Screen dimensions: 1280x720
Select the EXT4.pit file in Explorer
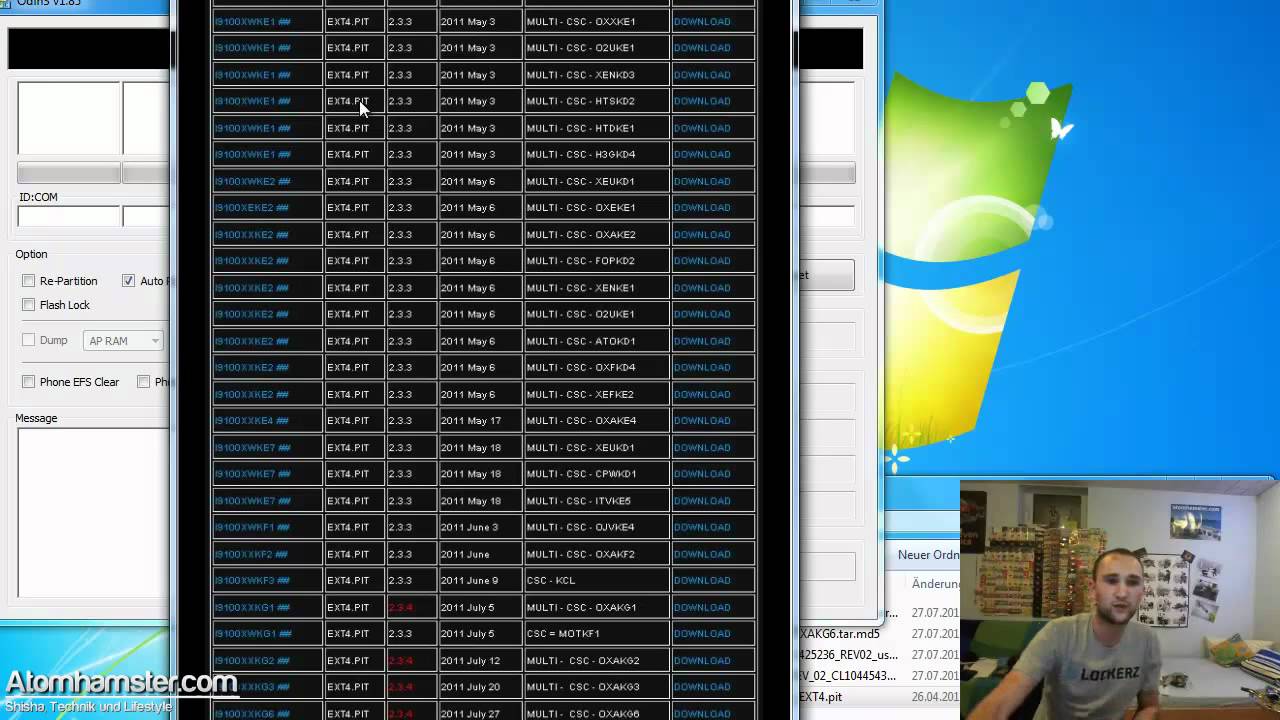click(821, 697)
